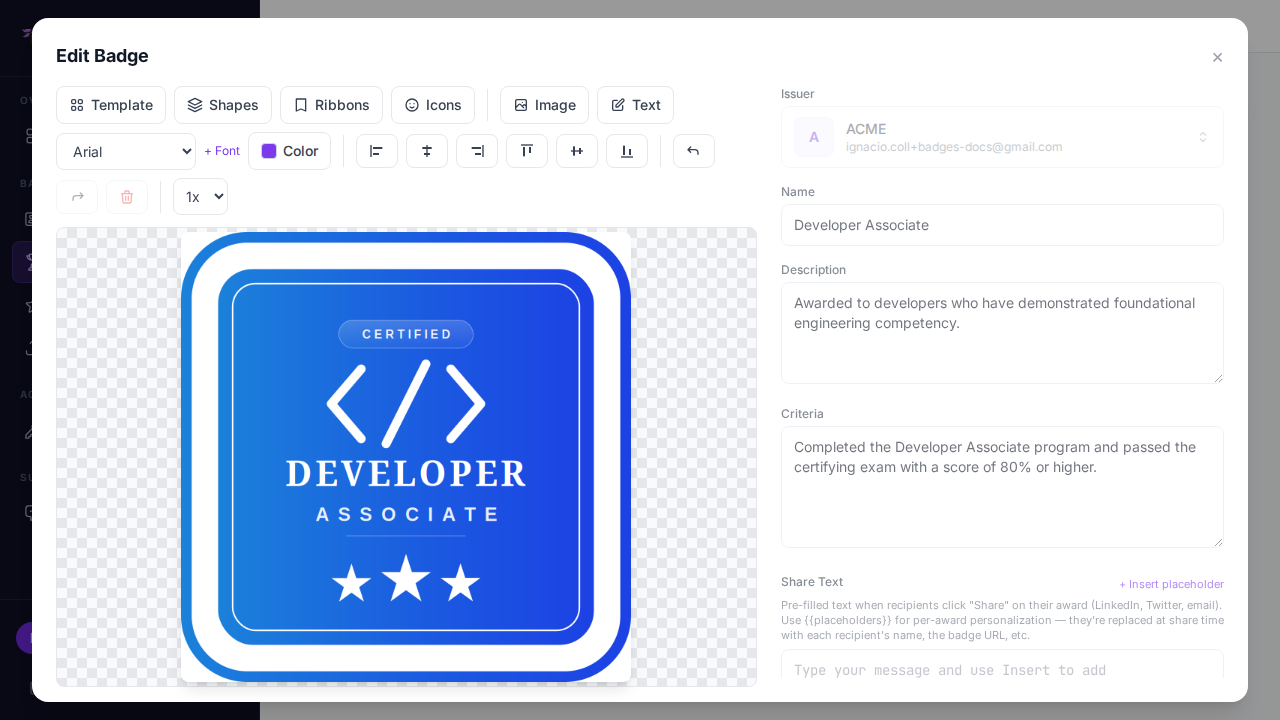Screen dimensions: 1280x720
Task: Select the align-left tool
Action: [377, 151]
